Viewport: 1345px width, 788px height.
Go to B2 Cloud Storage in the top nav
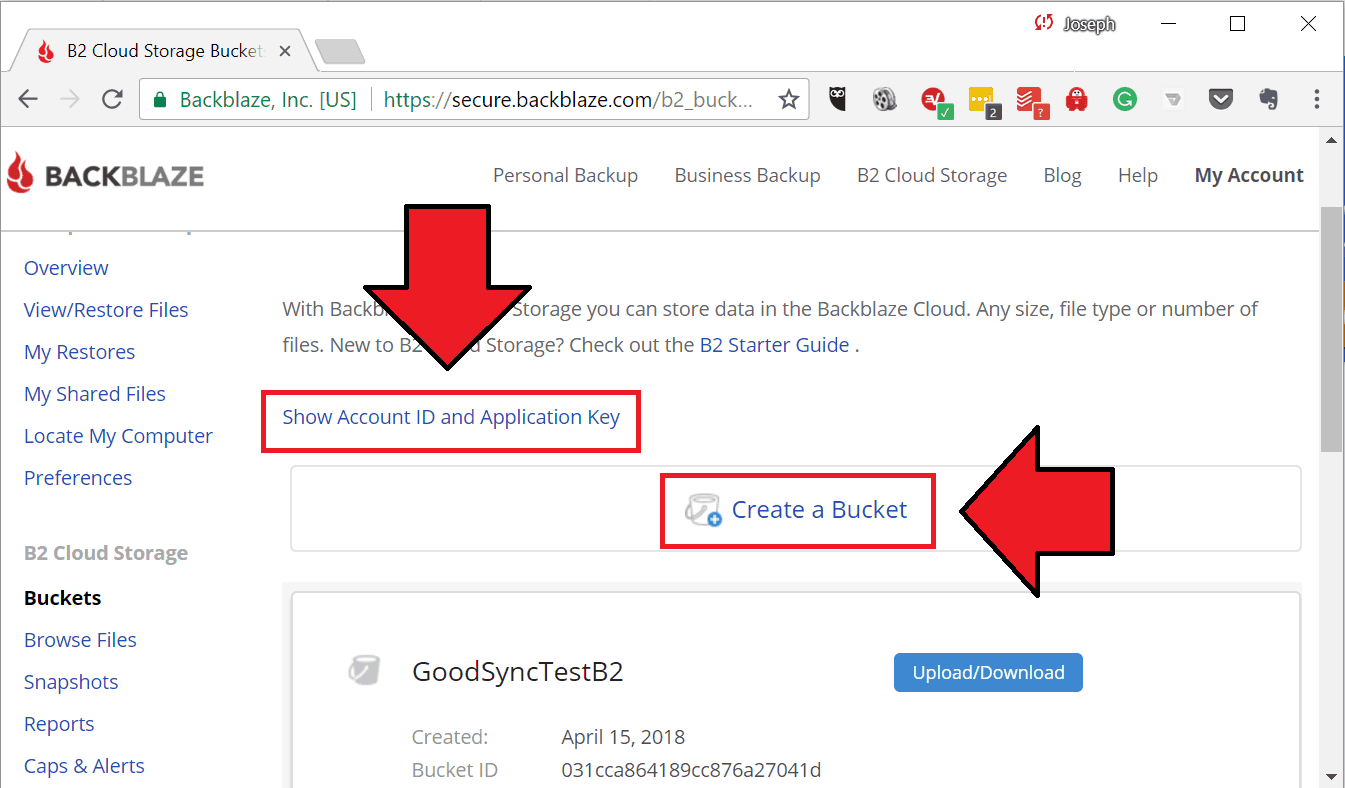click(x=932, y=175)
